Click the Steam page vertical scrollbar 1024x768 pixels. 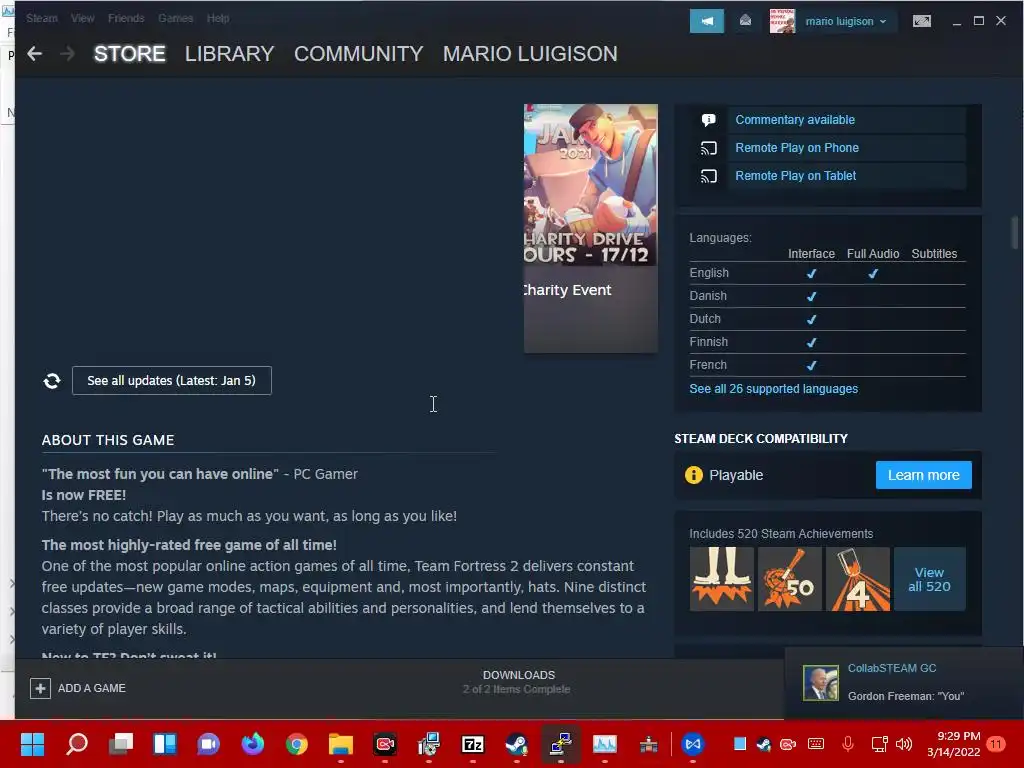[1014, 233]
